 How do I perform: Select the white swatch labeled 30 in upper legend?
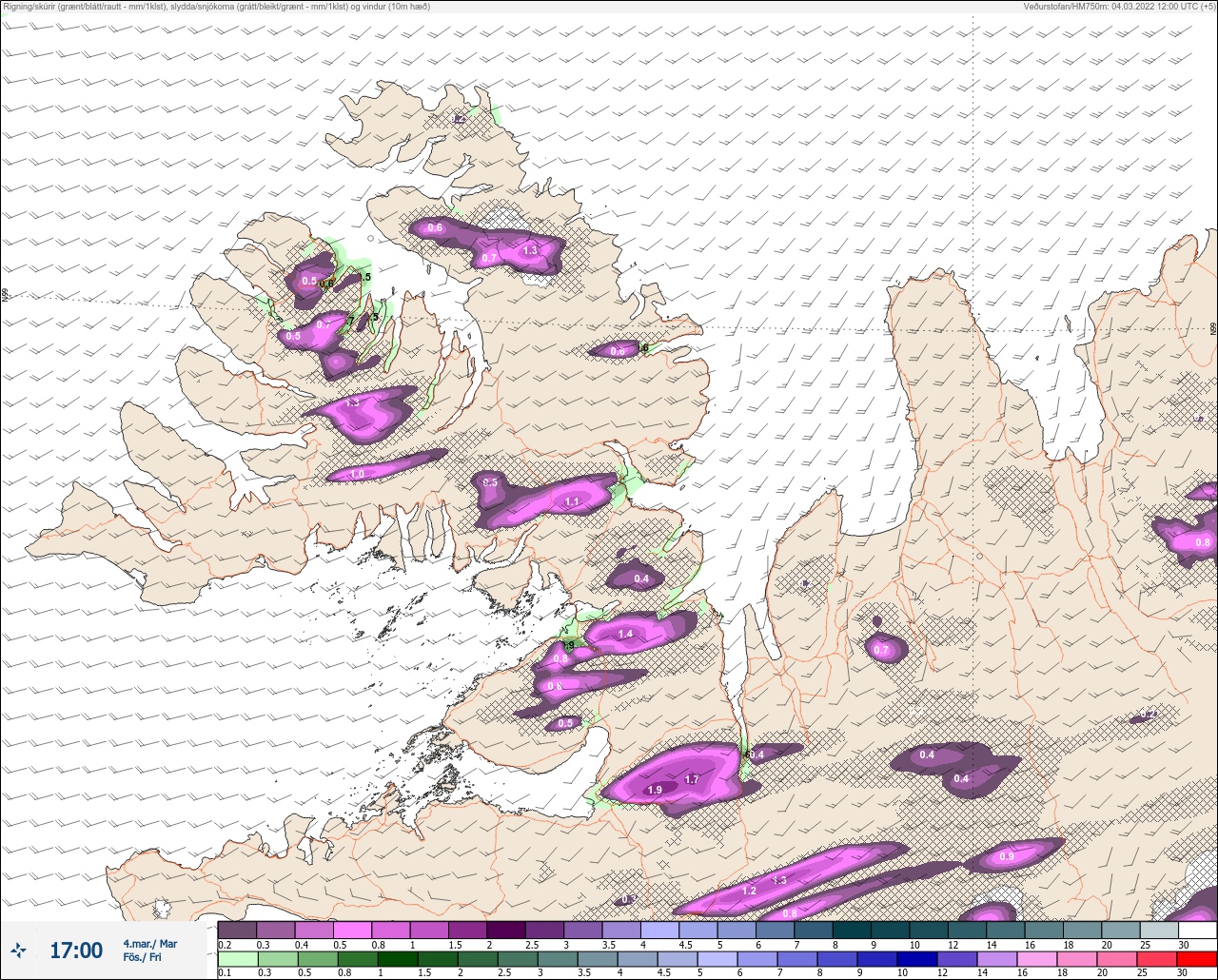1197,930
